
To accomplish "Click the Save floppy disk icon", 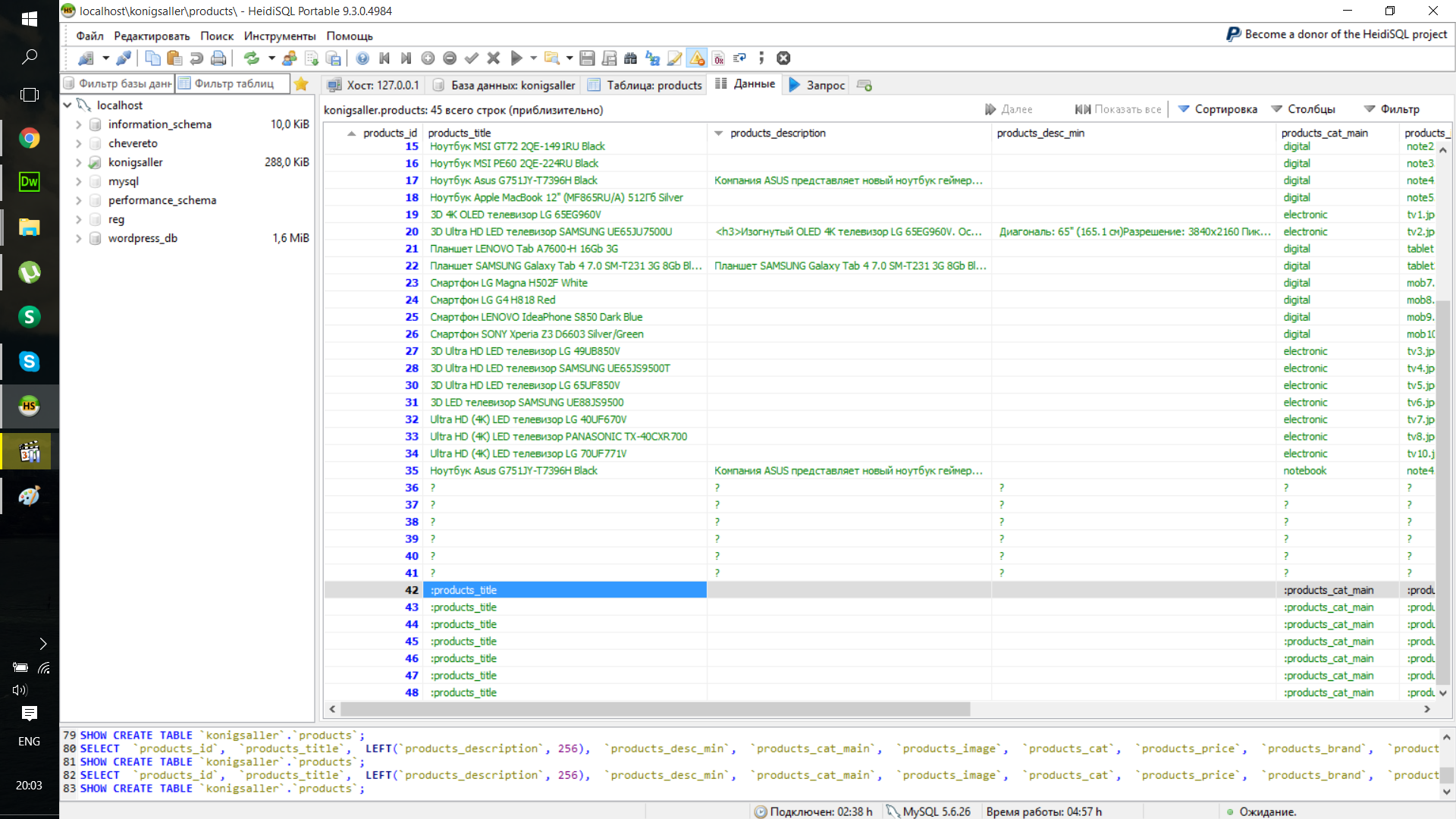I will tap(587, 58).
